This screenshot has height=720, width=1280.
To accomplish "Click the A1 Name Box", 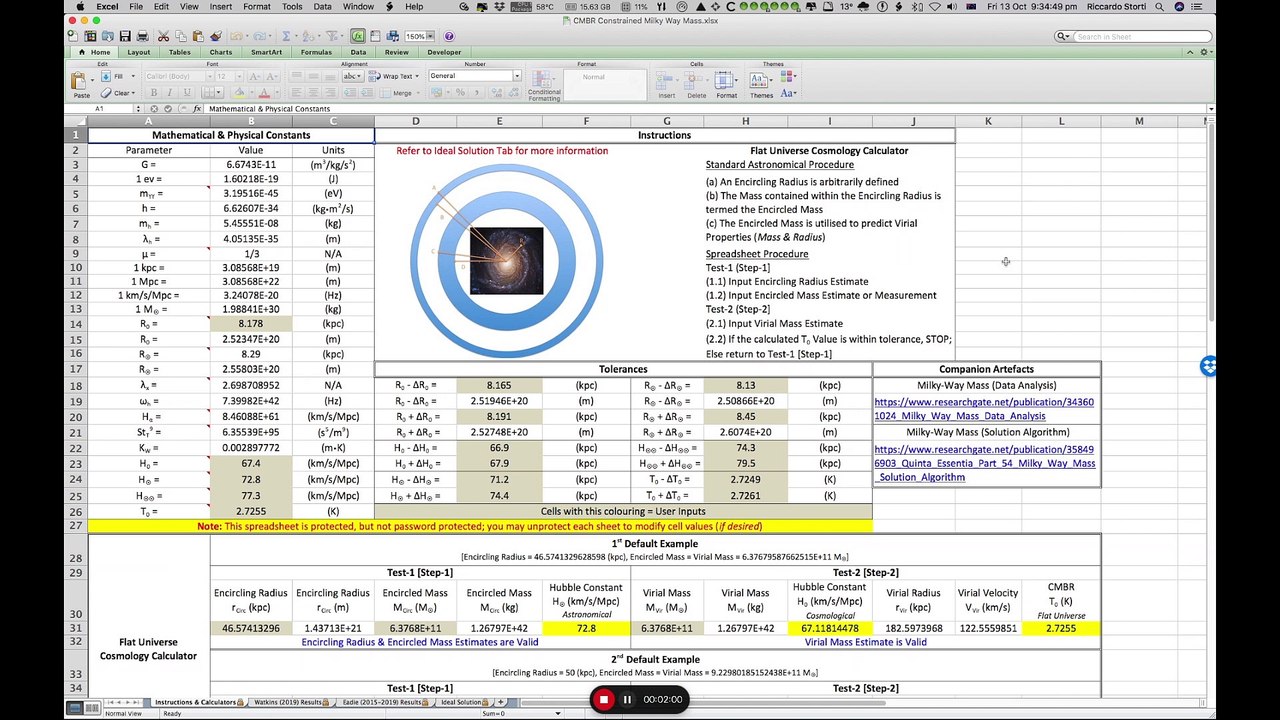I will click(x=100, y=108).
